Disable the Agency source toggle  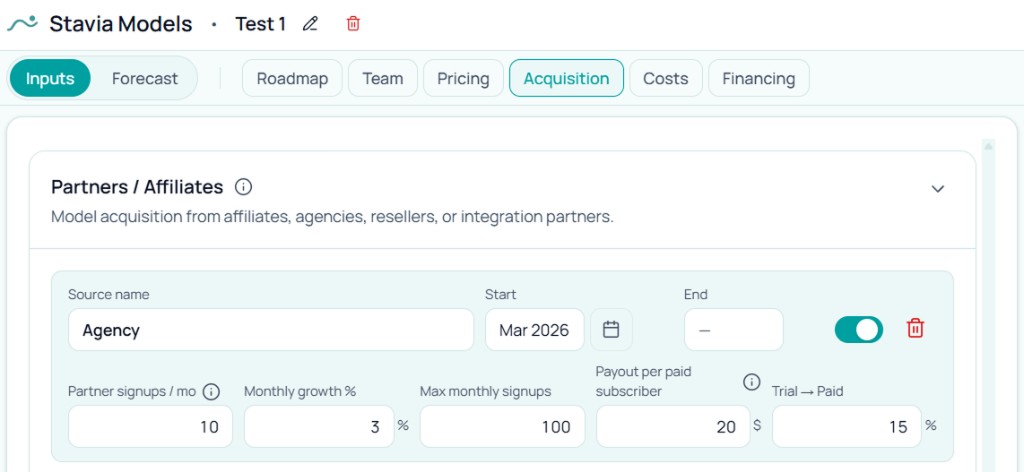click(x=858, y=330)
